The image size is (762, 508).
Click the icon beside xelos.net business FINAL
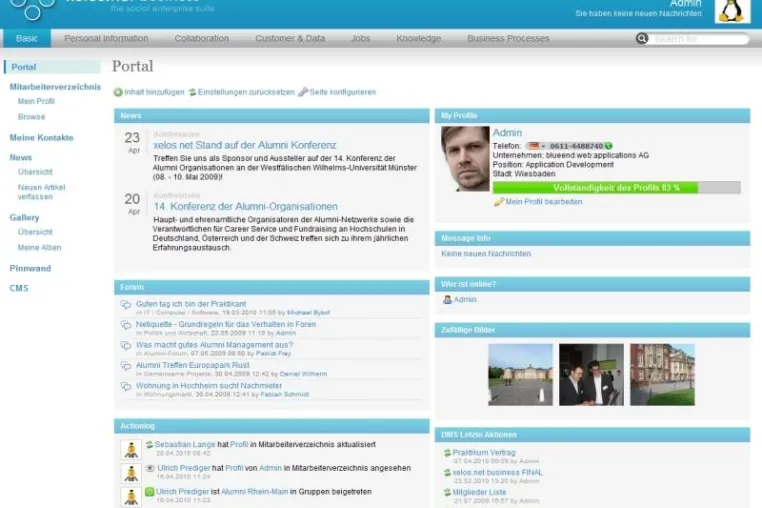(x=447, y=473)
